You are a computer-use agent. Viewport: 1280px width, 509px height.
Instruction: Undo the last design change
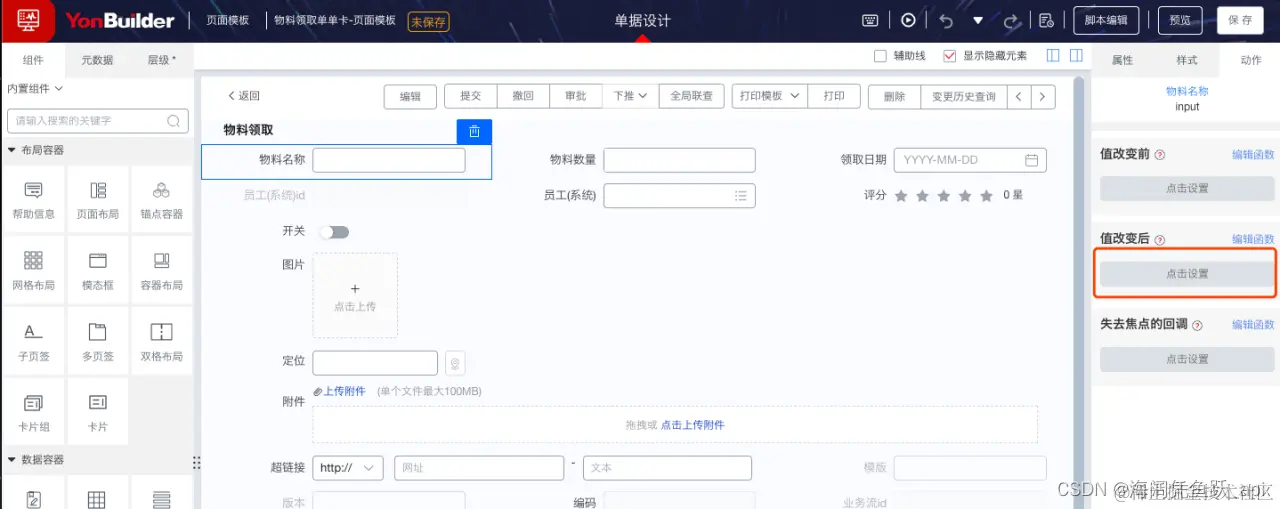pyautogui.click(x=946, y=20)
